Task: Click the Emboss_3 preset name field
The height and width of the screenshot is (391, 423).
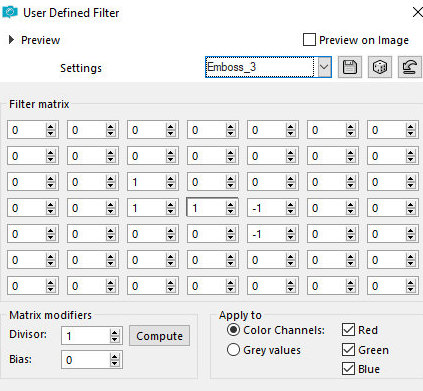Action: (259, 67)
